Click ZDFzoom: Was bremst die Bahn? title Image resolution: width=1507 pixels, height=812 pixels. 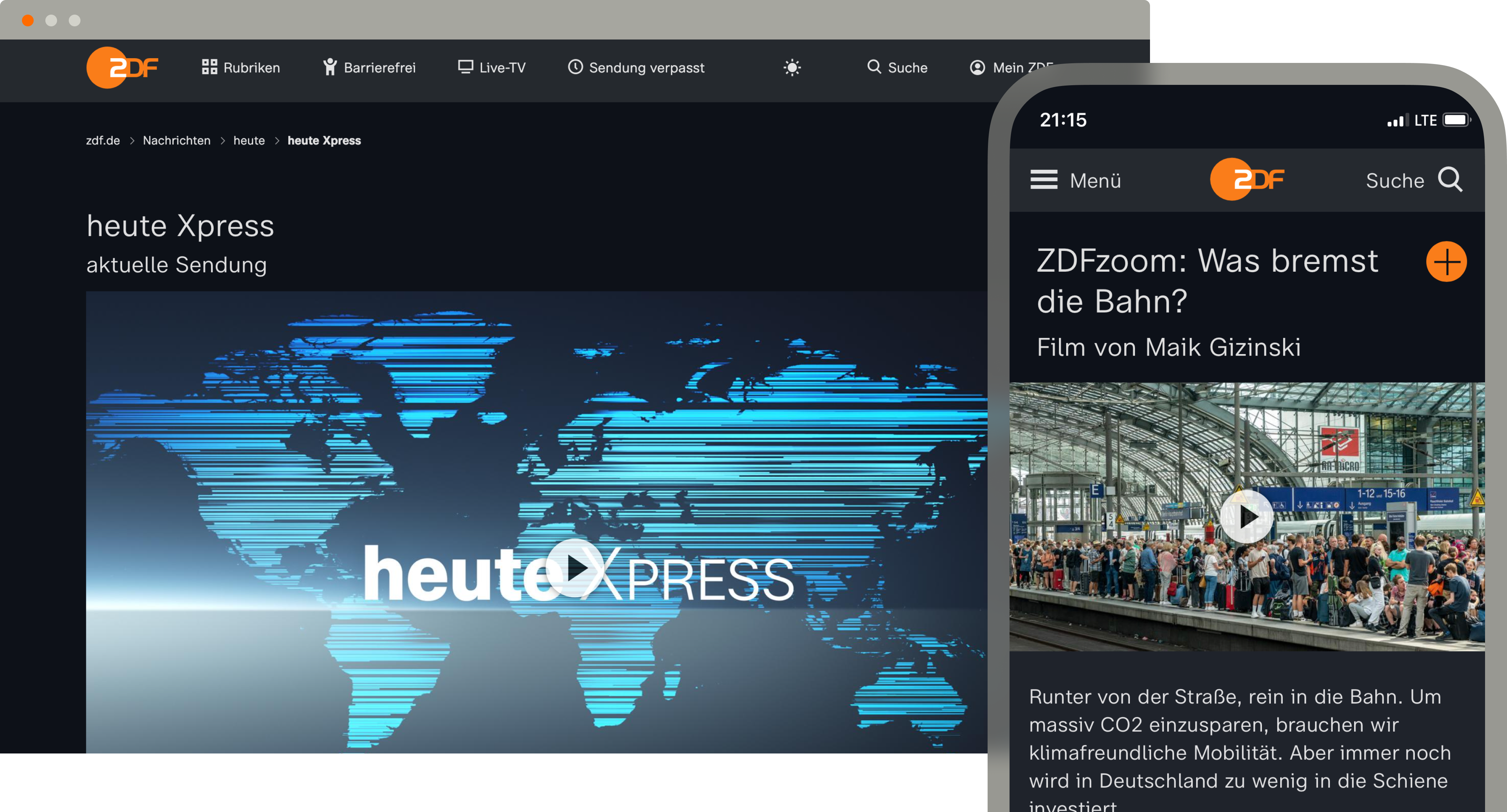tap(1207, 281)
